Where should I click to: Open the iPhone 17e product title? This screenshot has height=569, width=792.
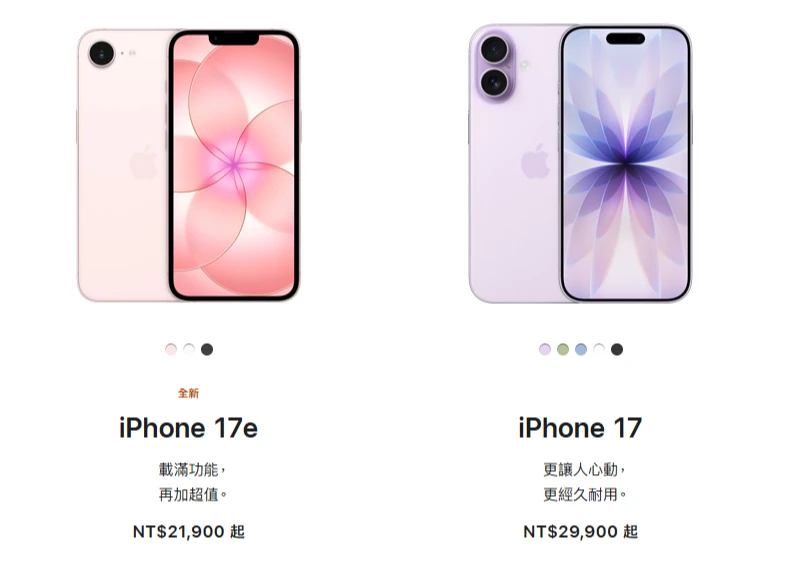click(188, 428)
